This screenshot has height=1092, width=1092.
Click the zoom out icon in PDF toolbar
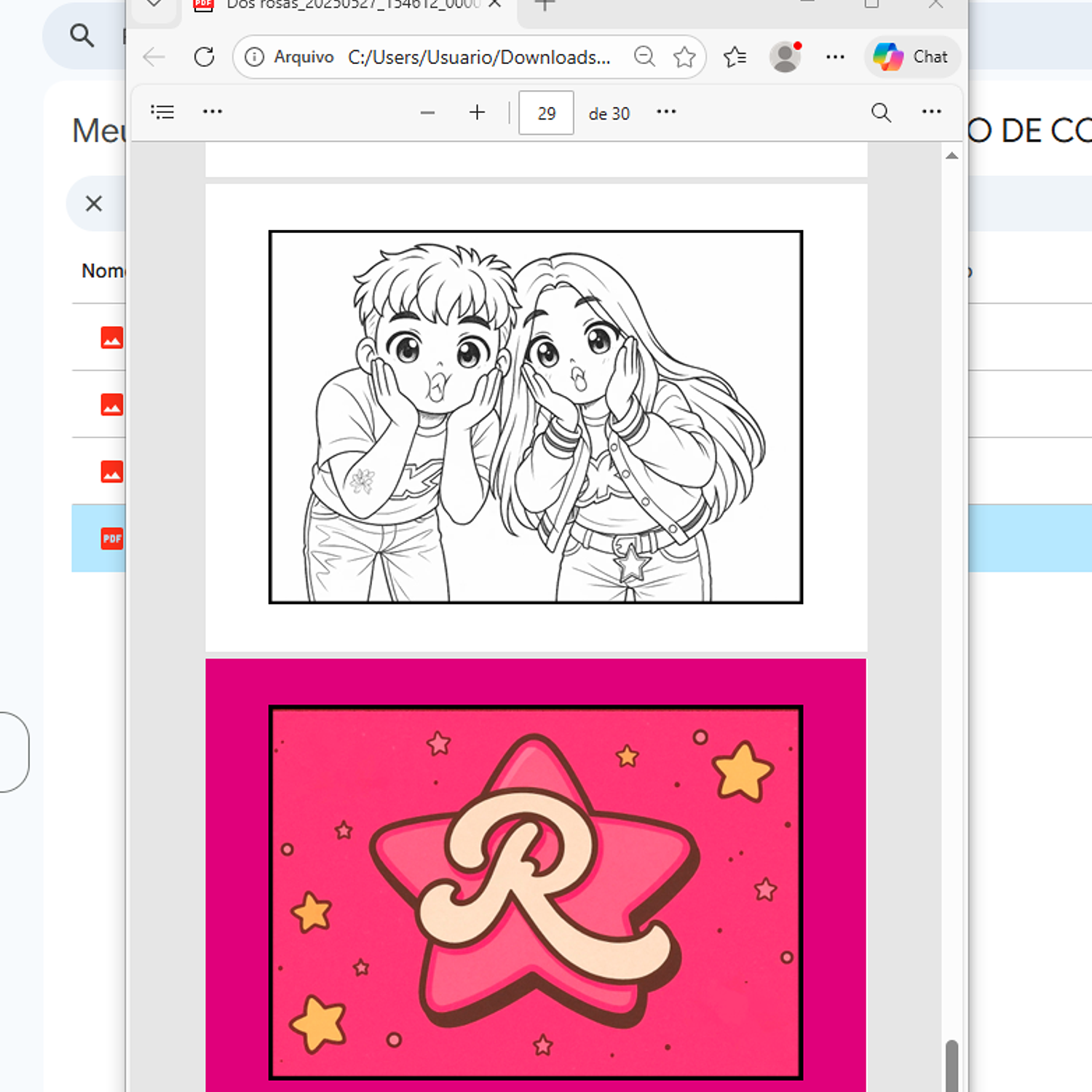427,112
